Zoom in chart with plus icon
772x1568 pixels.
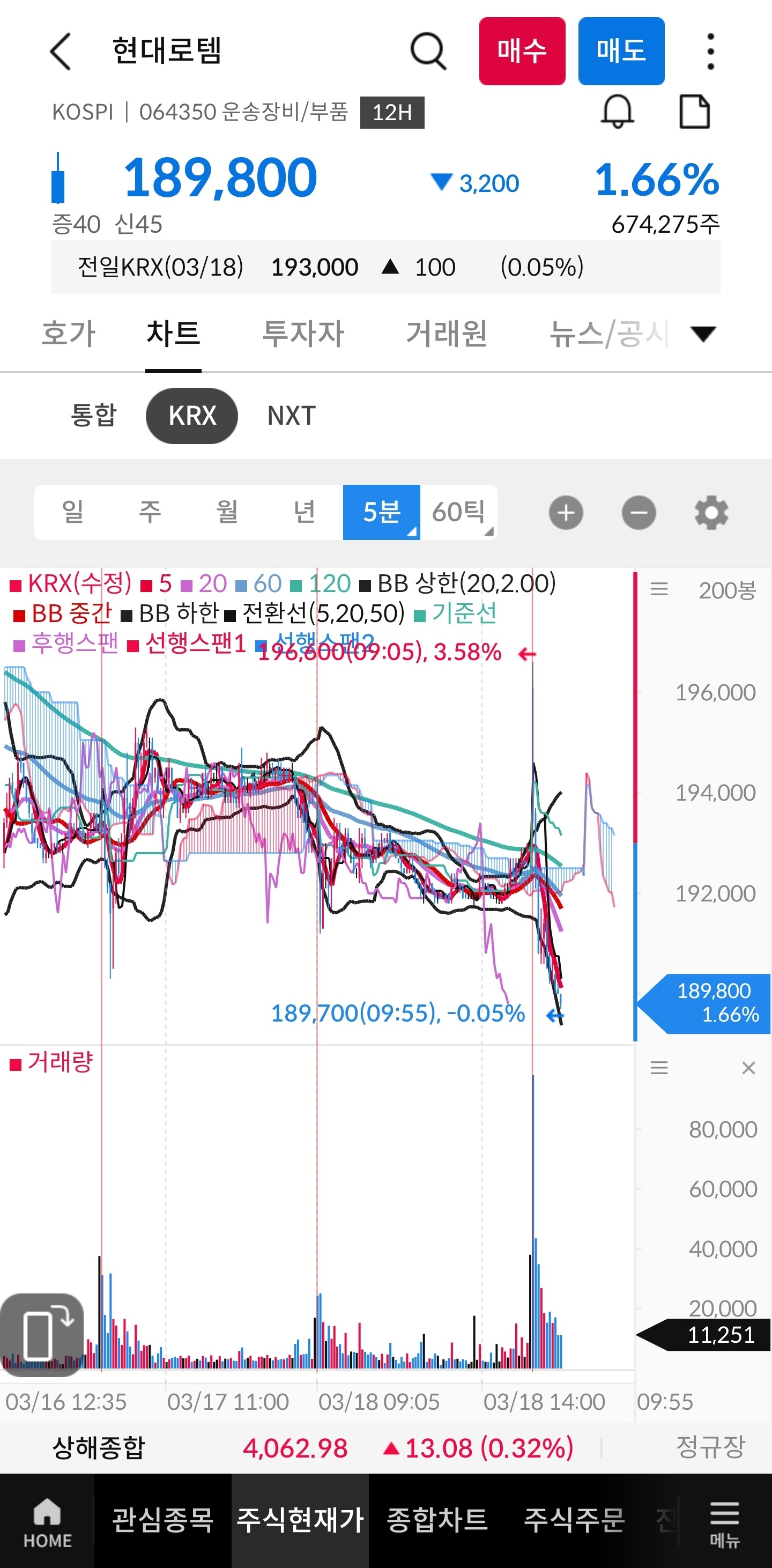coord(566,513)
